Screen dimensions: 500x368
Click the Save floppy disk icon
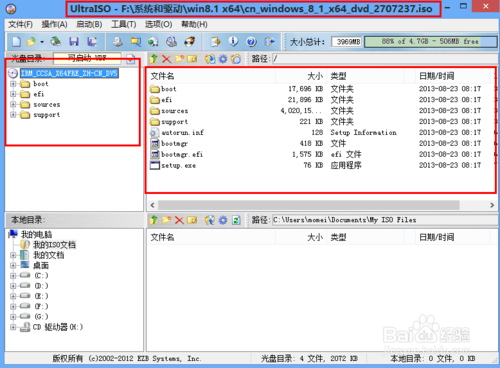(74, 42)
